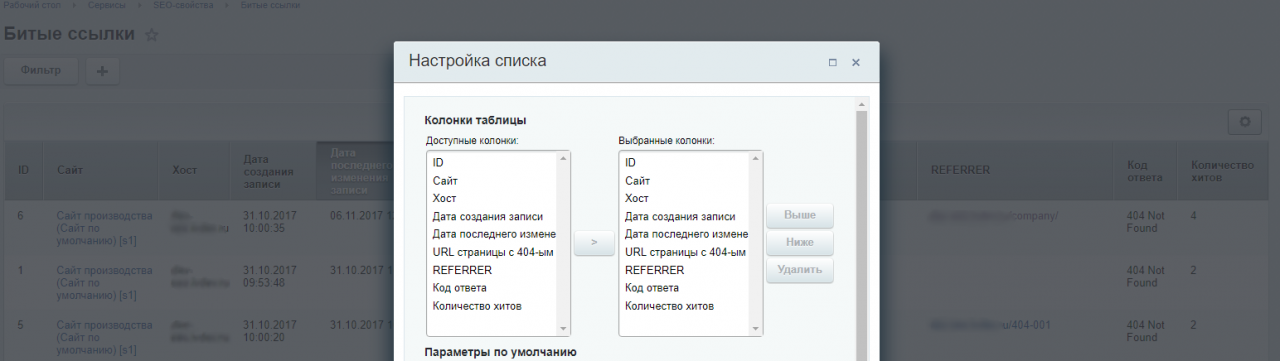
Task: Sort by Дата создания записи column header
Action: tap(273, 170)
